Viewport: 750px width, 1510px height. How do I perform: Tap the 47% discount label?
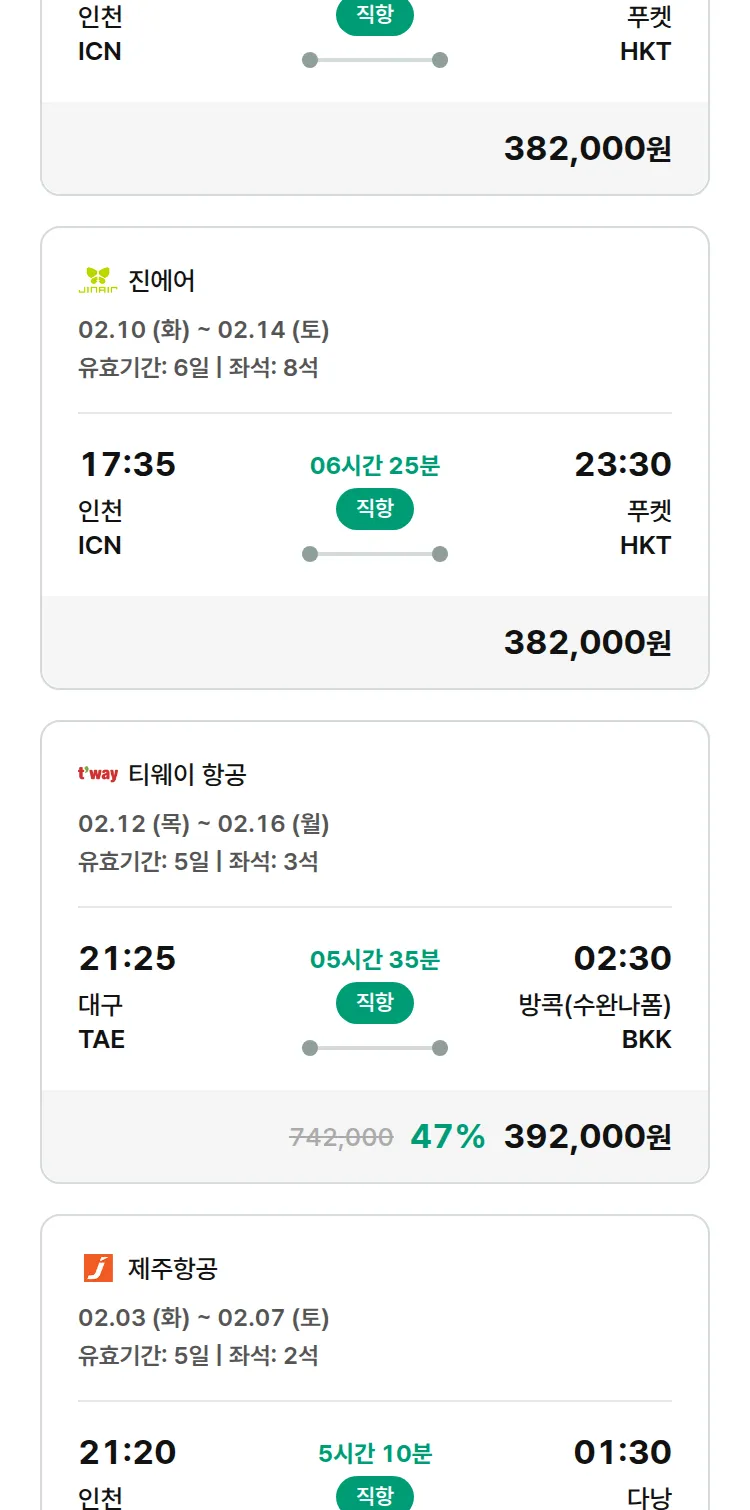coord(447,1137)
